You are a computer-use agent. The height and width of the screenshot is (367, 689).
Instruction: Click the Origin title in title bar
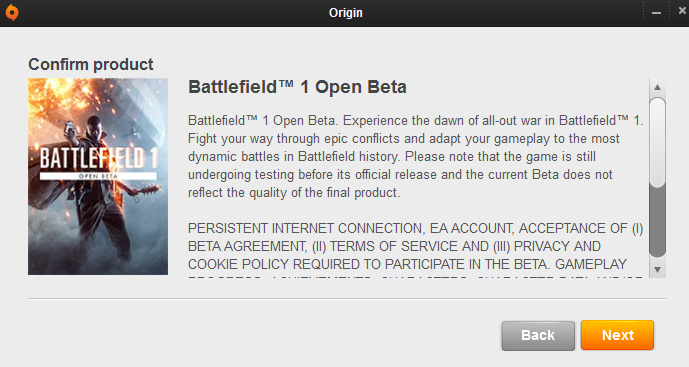point(346,13)
